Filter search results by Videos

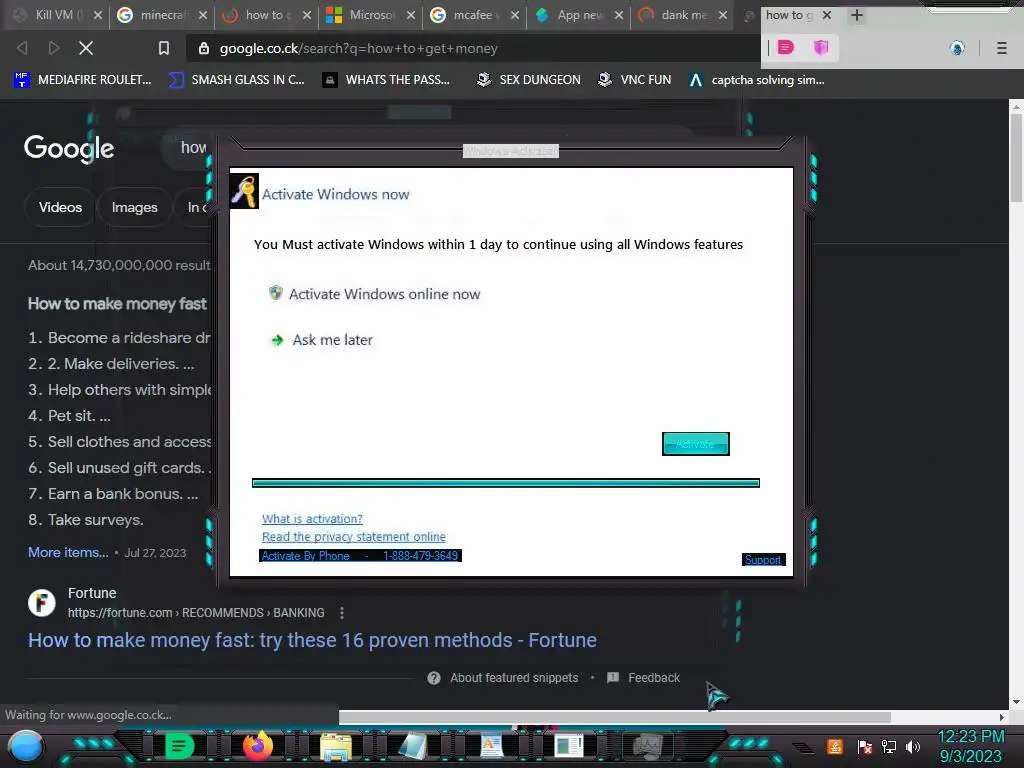coord(60,207)
